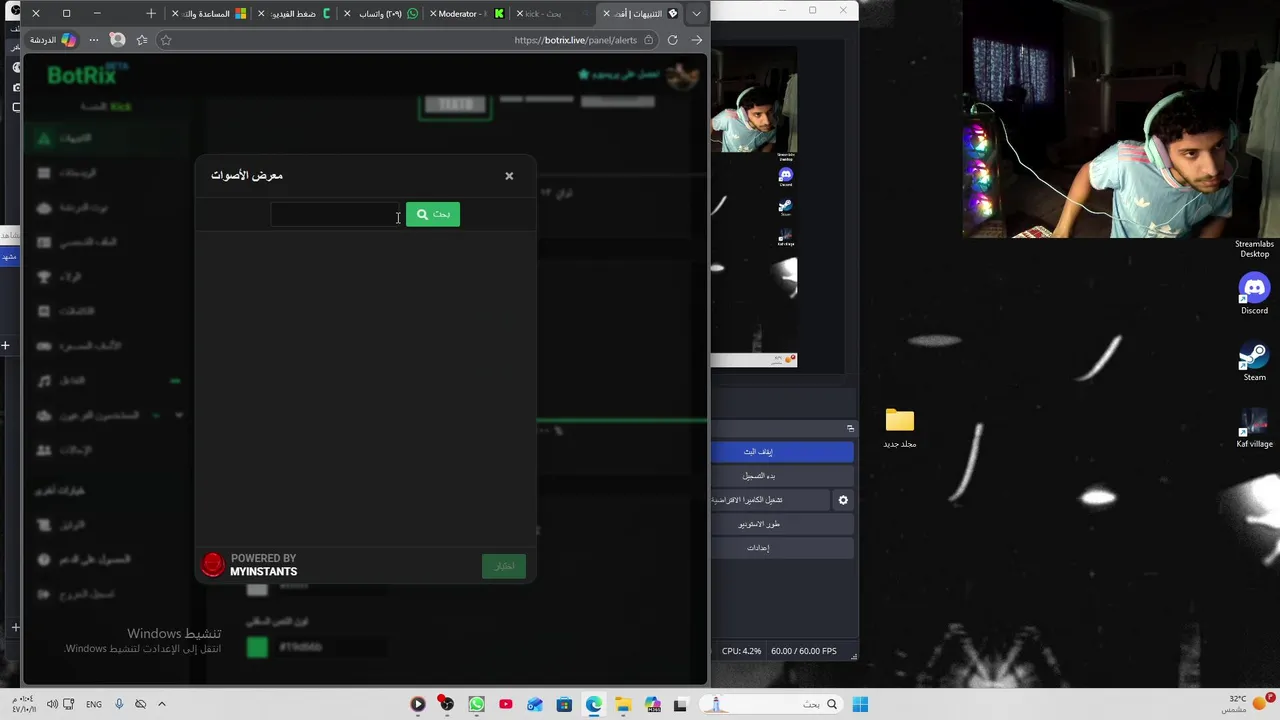The height and width of the screenshot is (720, 1280).
Task: Open the favorites list icon
Action: tap(142, 40)
